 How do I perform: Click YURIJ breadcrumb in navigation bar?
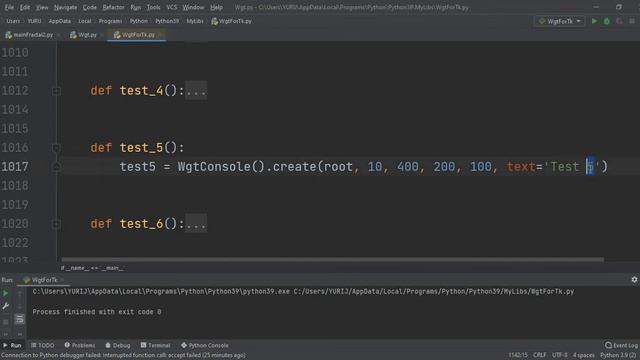point(35,21)
